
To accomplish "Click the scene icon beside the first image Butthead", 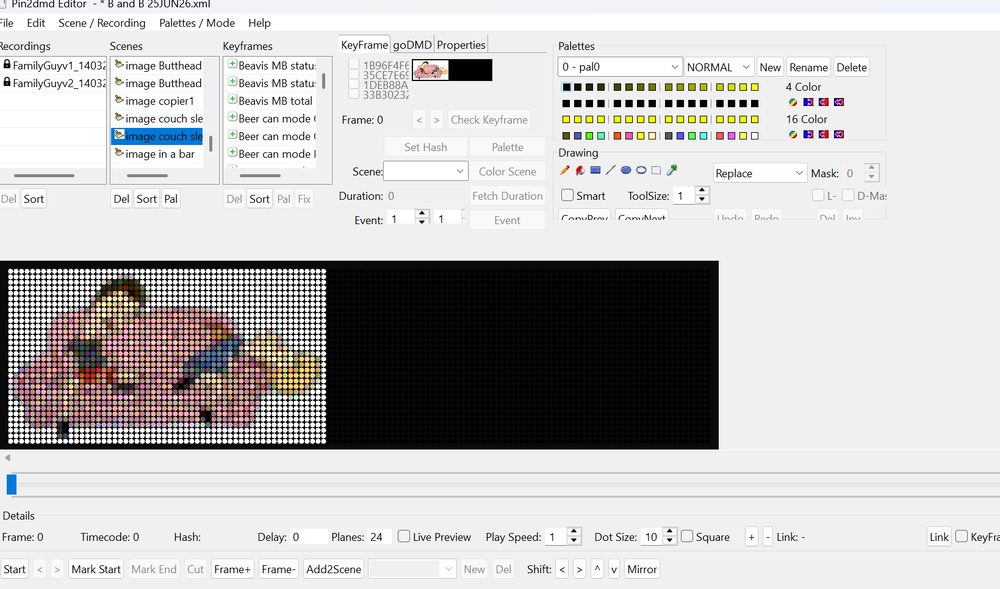I will 119,64.
